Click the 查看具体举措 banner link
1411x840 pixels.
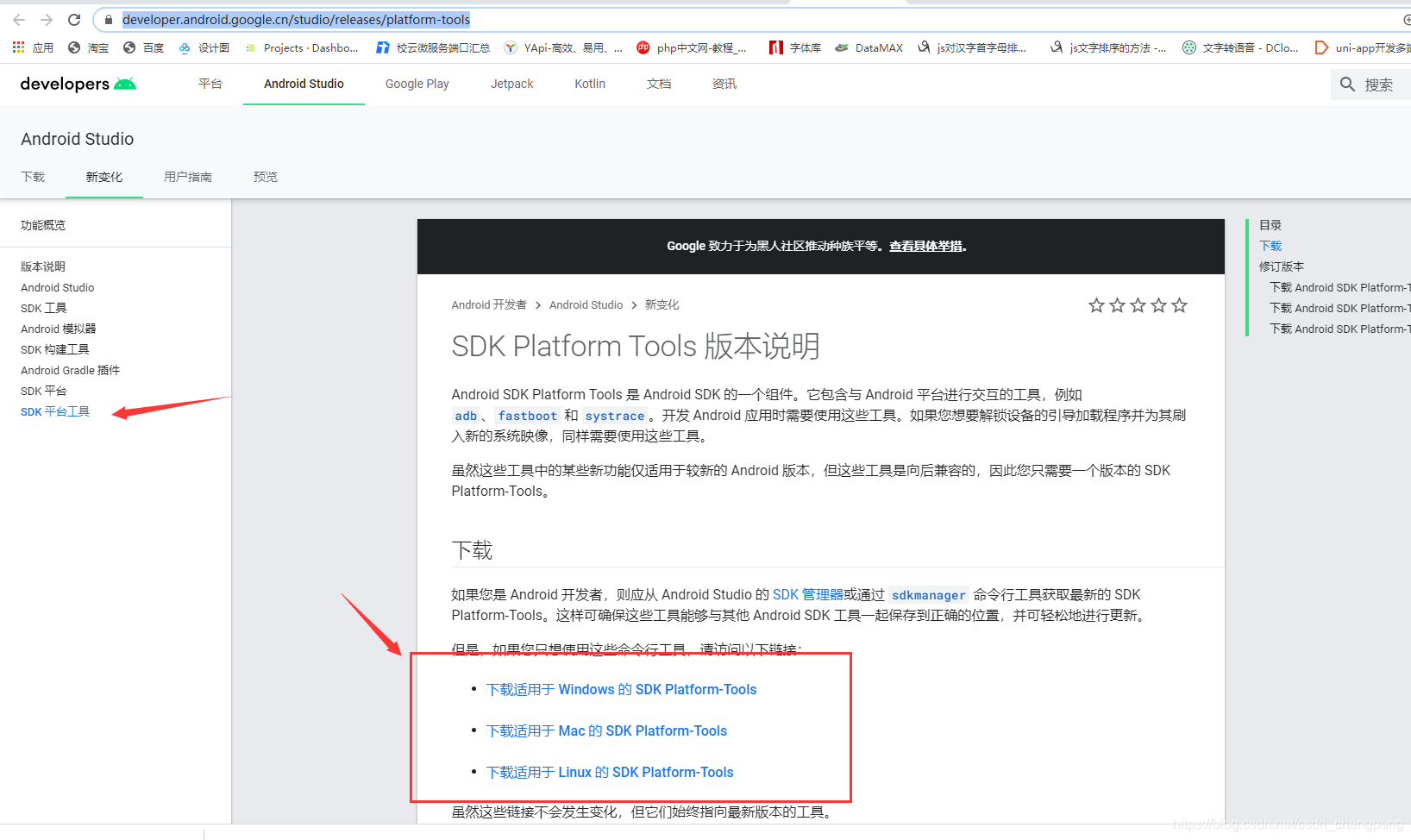pos(926,246)
